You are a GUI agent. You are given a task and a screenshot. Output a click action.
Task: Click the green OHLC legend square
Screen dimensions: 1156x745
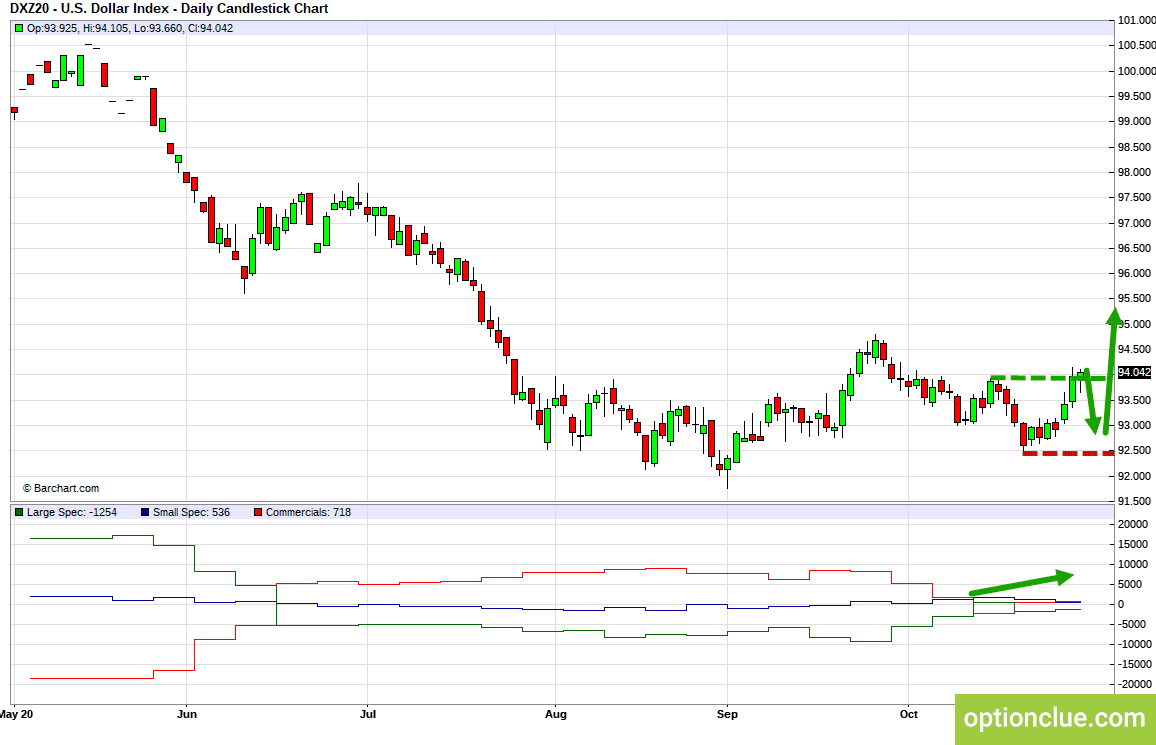pos(18,28)
